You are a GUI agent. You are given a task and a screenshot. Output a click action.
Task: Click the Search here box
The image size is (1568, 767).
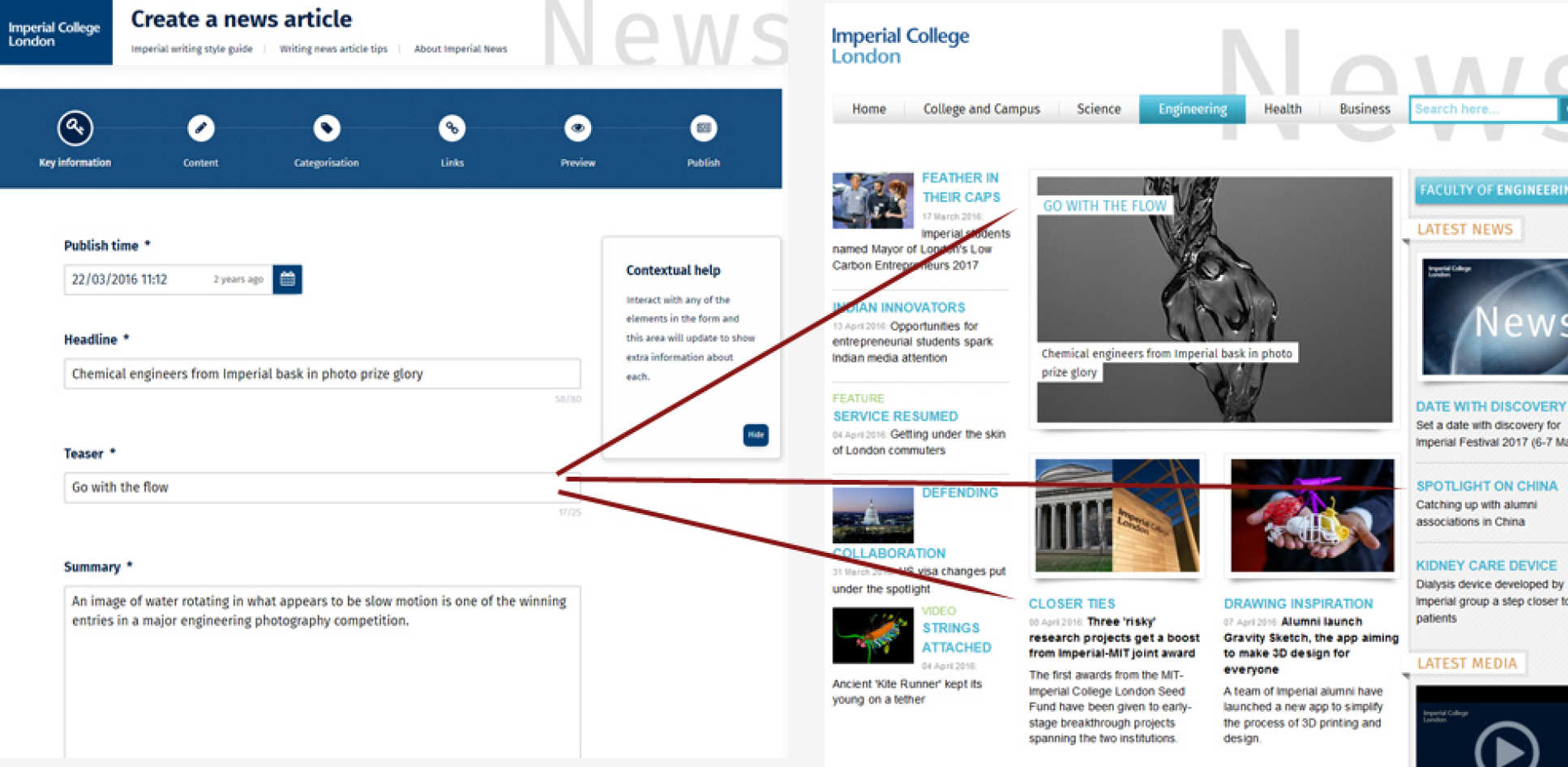click(1482, 109)
